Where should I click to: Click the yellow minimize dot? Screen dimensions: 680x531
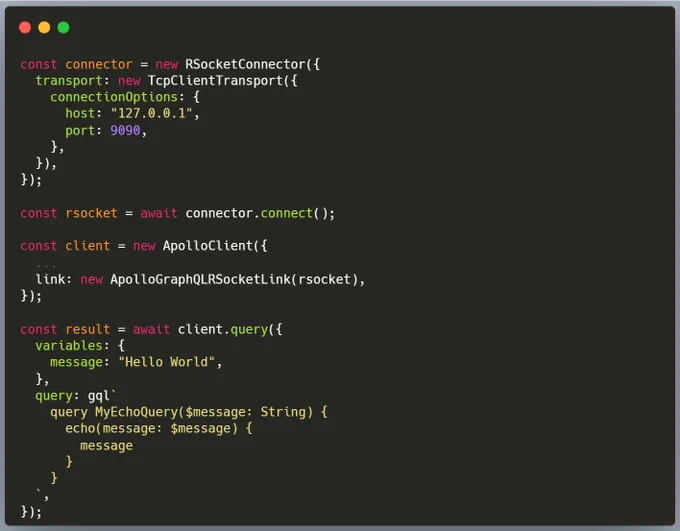pyautogui.click(x=44, y=28)
